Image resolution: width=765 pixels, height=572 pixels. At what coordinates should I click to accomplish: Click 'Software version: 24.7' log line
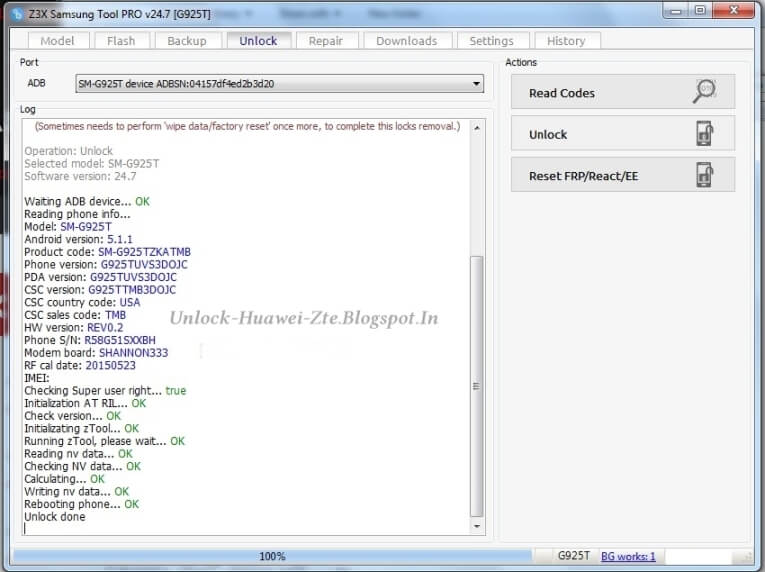click(81, 176)
